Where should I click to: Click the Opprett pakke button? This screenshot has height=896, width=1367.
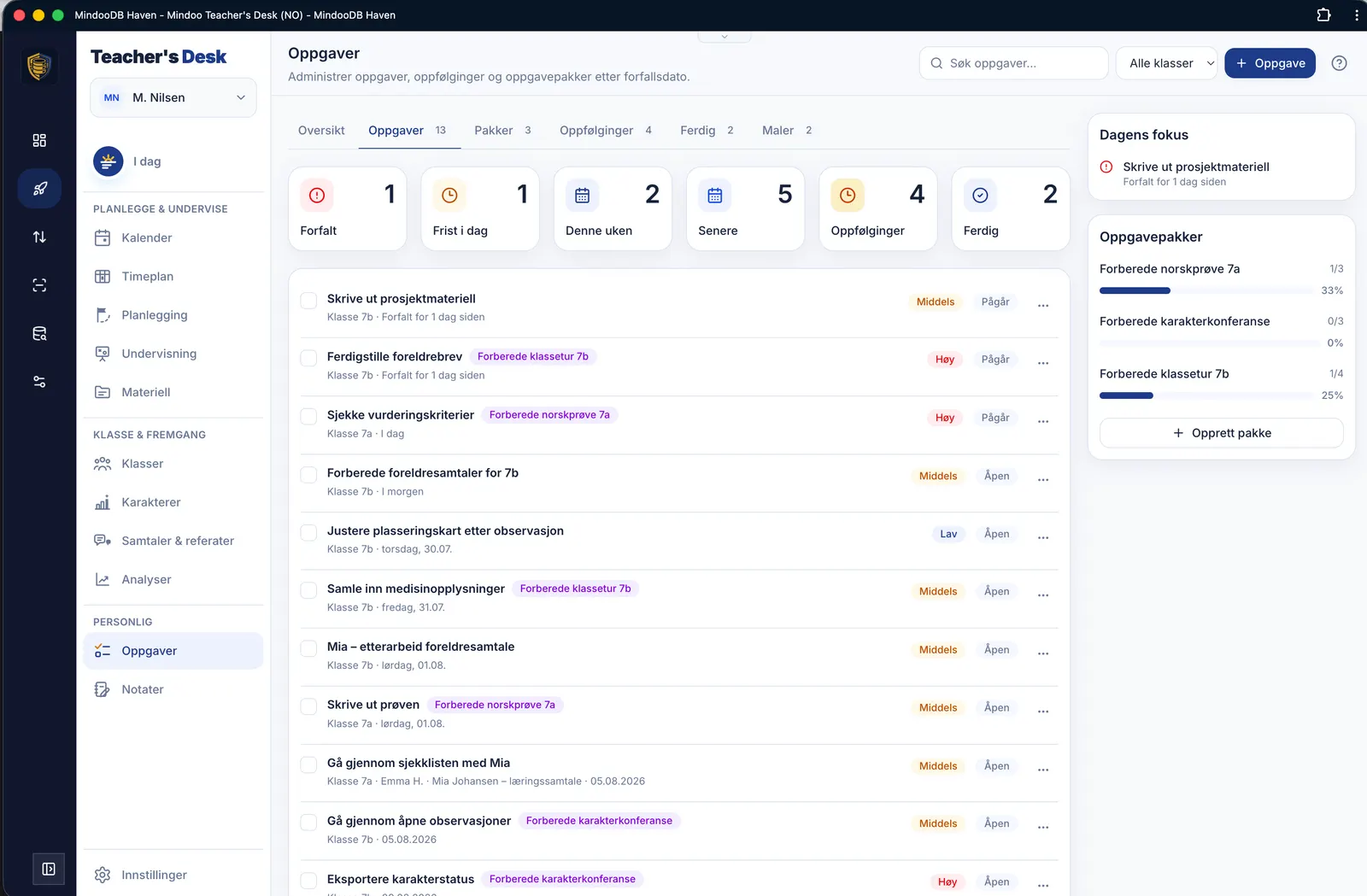pyautogui.click(x=1222, y=433)
